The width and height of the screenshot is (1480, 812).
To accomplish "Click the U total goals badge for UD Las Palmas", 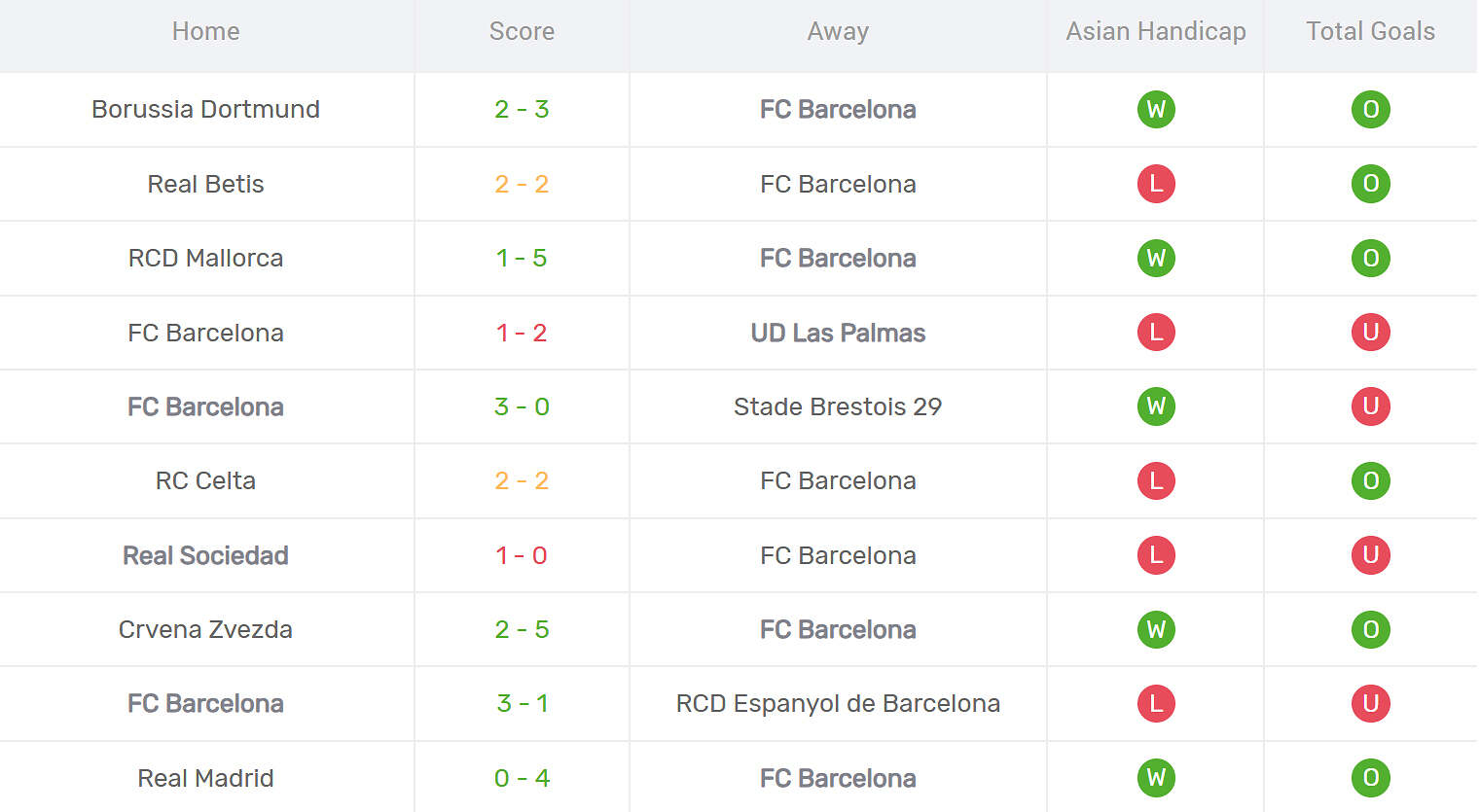I will (1370, 333).
